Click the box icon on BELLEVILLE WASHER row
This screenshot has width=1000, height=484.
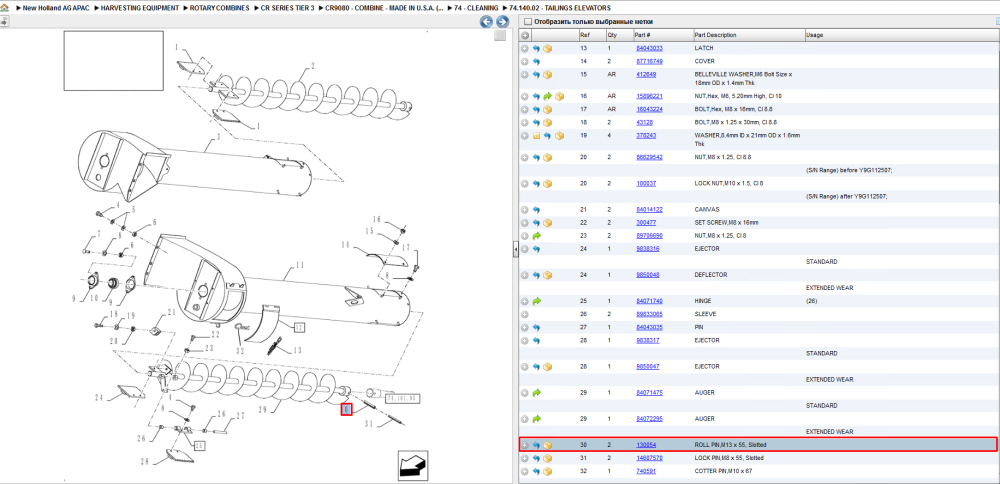click(547, 75)
